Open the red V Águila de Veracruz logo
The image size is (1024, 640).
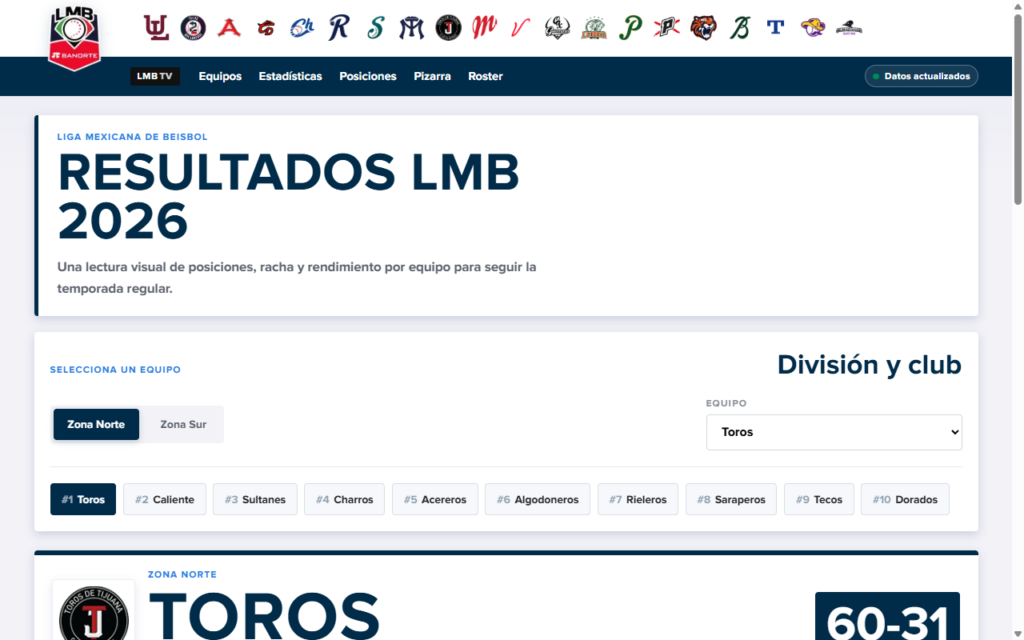click(x=520, y=27)
